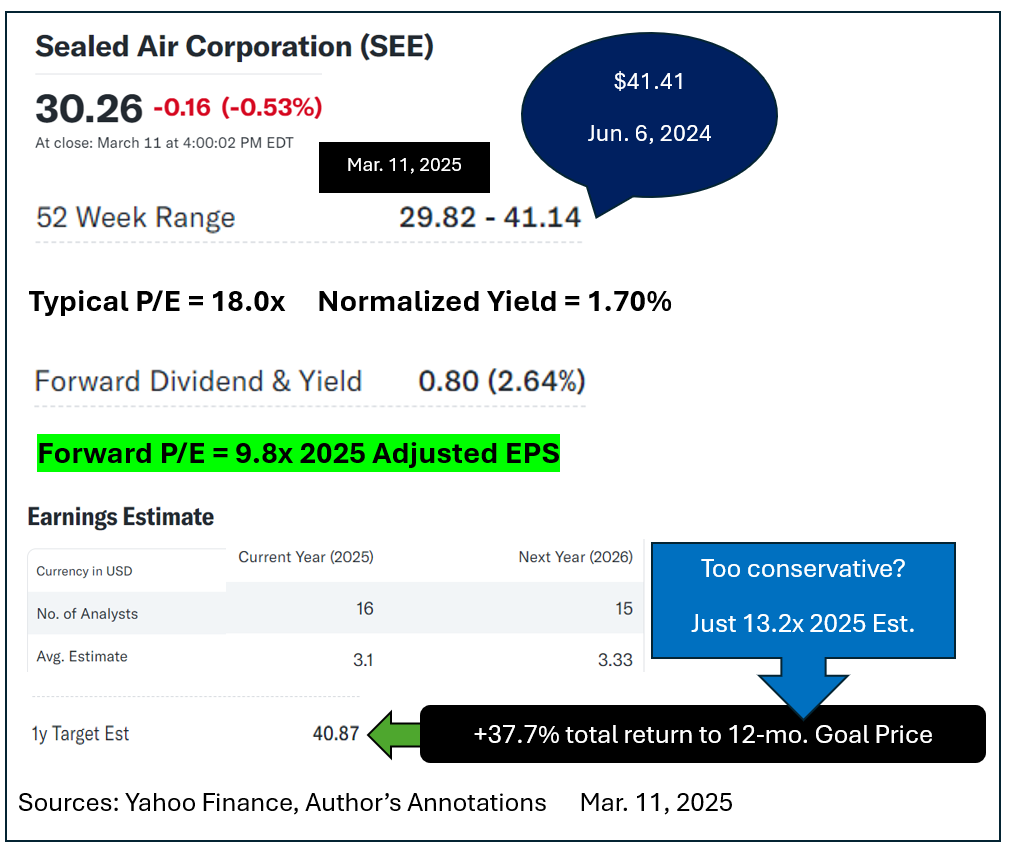Click the stock price 30.26
The width and height of the screenshot is (1009, 847).
89,108
